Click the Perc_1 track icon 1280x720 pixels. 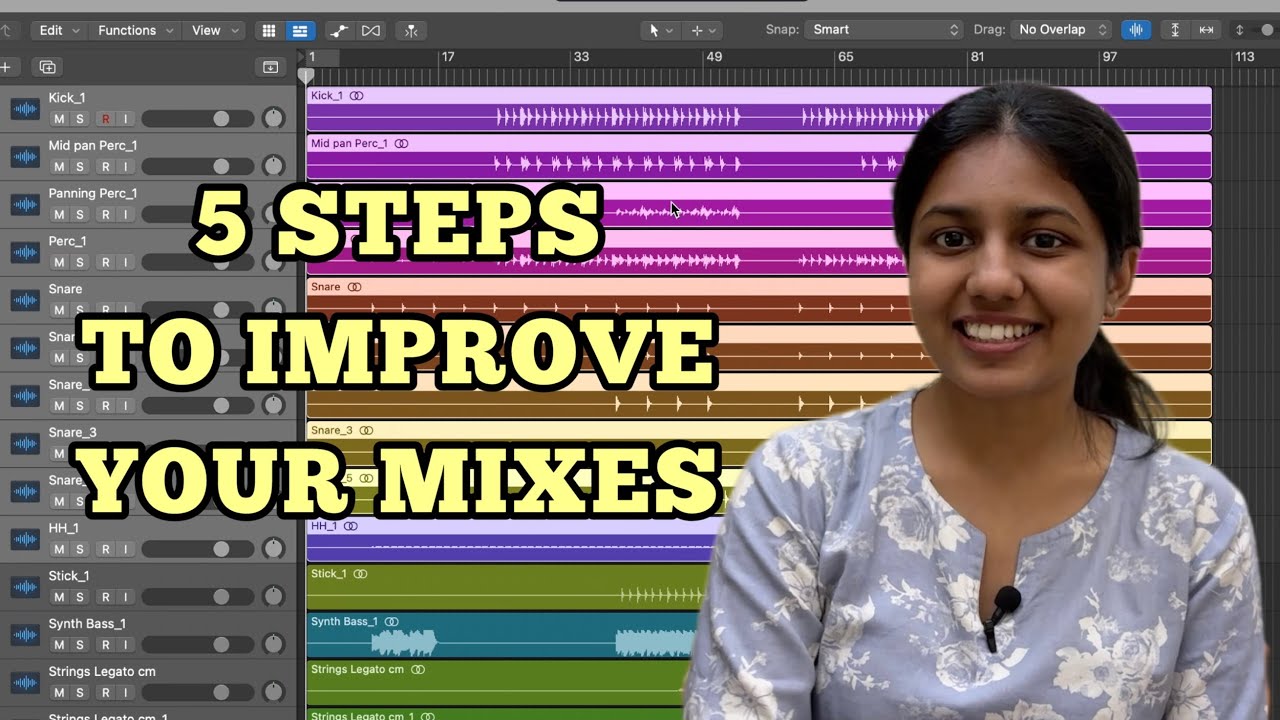[x=25, y=253]
